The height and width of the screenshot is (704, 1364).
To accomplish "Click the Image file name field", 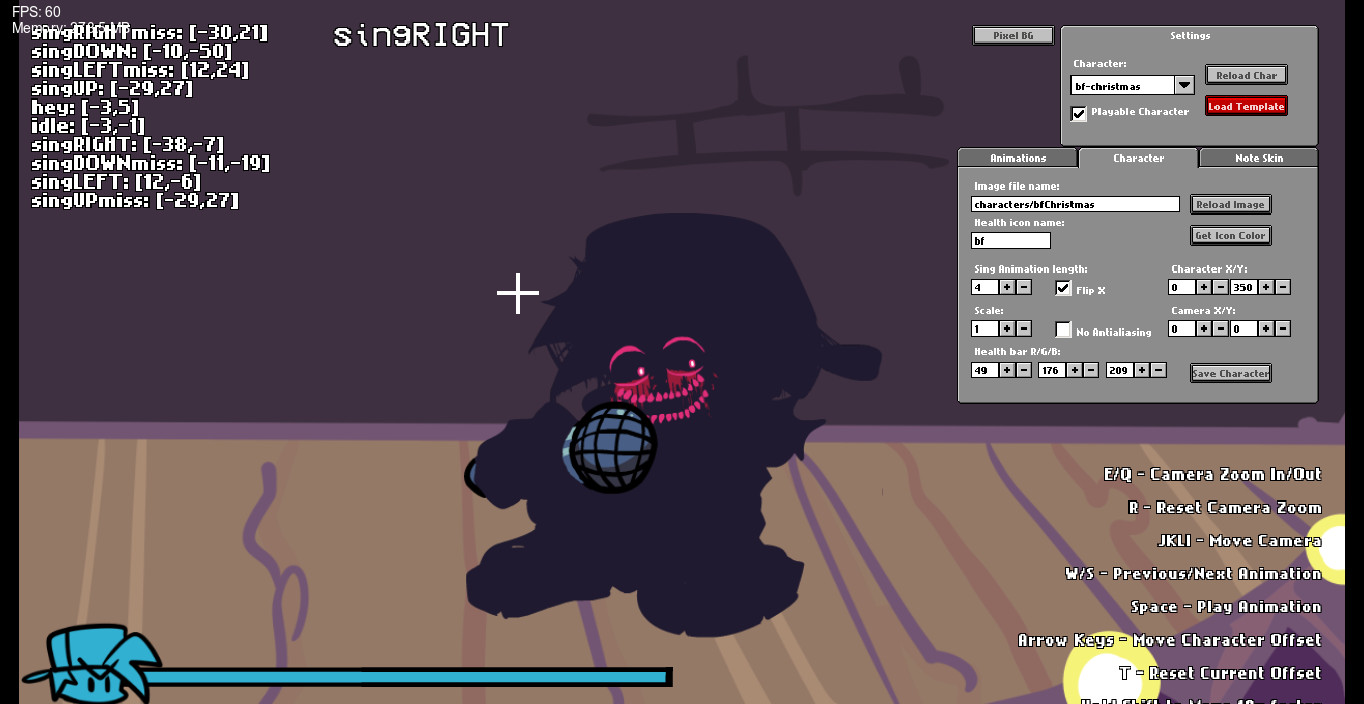I will [1075, 204].
